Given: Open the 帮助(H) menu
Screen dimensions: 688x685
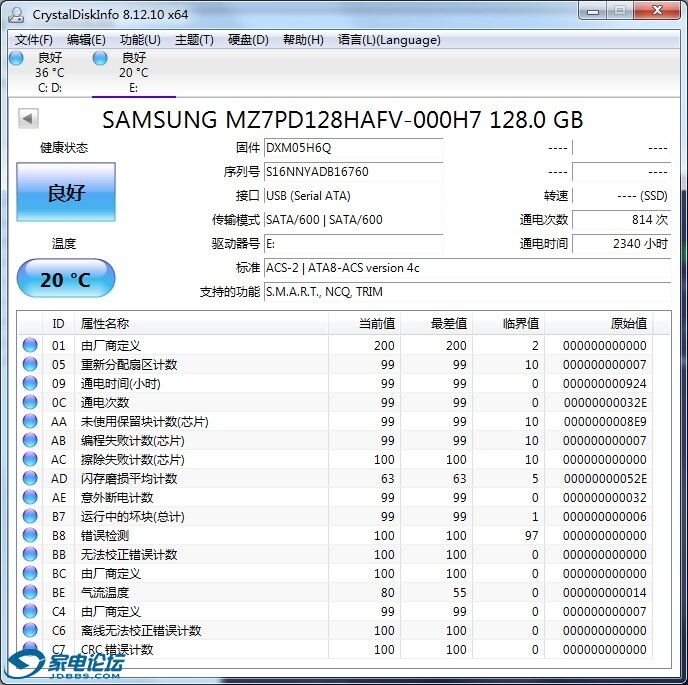Looking at the screenshot, I should [303, 40].
